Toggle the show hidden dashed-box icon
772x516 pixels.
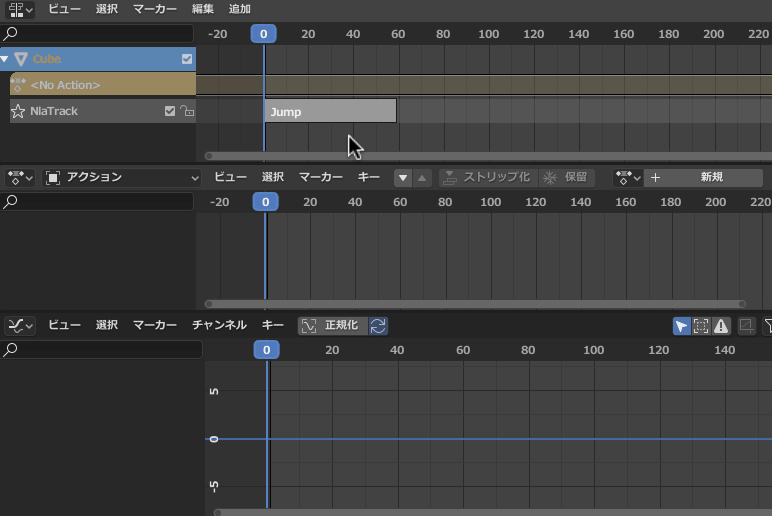point(701,326)
